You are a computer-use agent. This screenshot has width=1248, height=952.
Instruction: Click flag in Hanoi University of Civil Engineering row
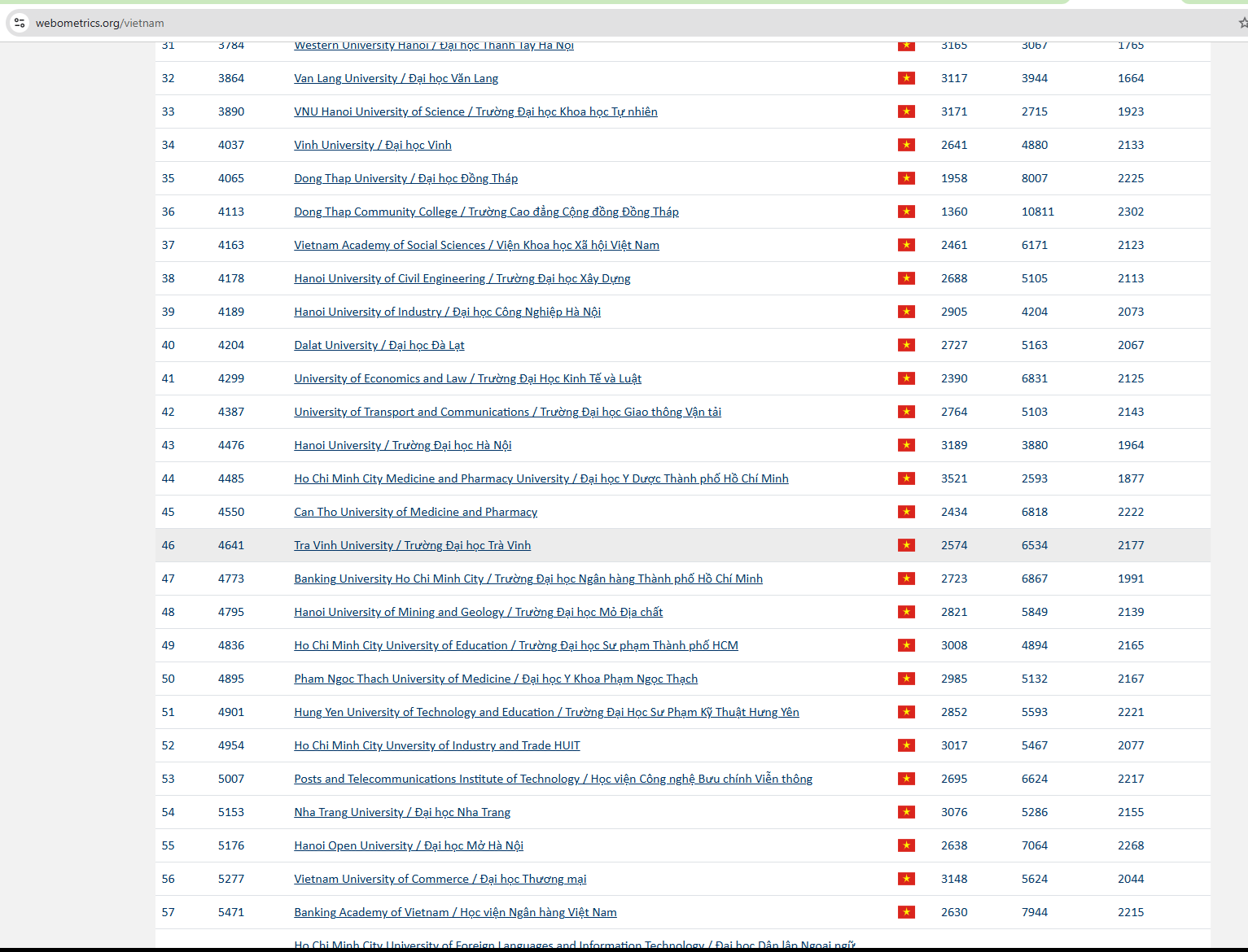(906, 278)
